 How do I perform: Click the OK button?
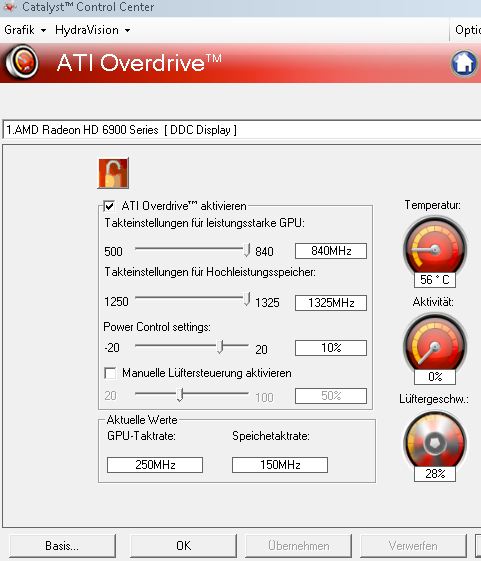183,546
